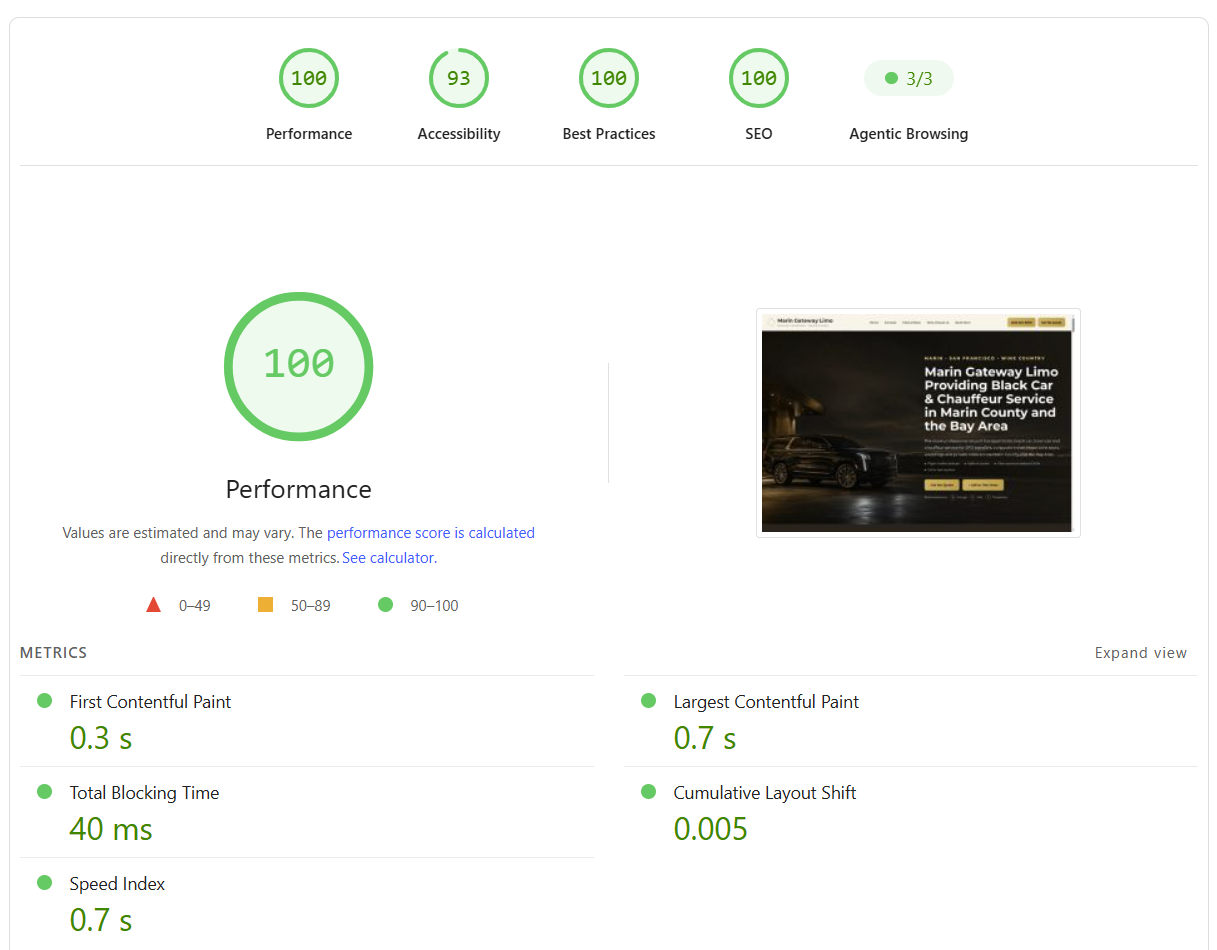Image resolution: width=1217 pixels, height=950 pixels.
Task: Click the Agentic Browsing 3/3 badge
Action: click(x=909, y=78)
